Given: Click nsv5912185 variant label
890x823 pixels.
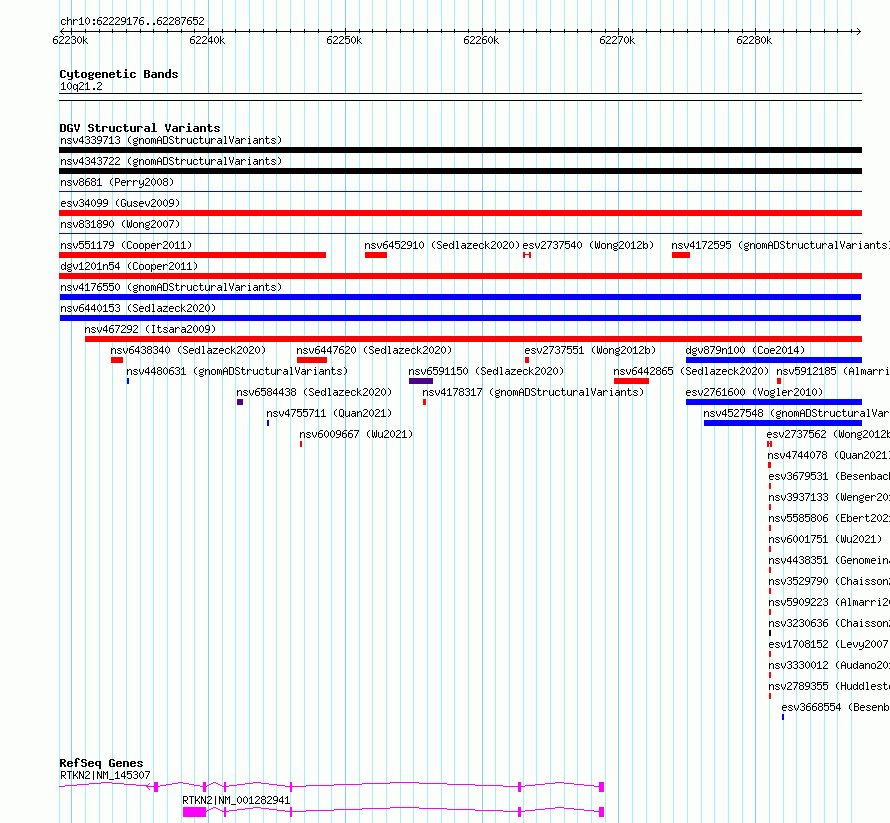Looking at the screenshot, I should point(833,371).
